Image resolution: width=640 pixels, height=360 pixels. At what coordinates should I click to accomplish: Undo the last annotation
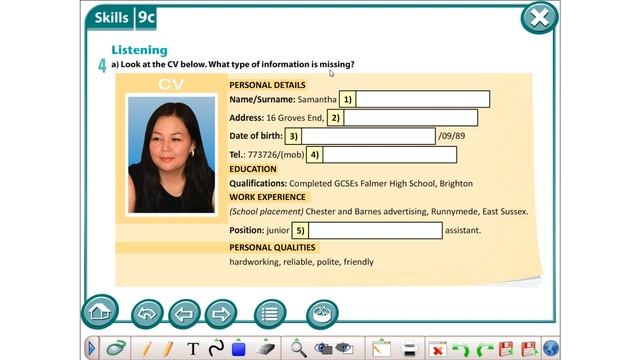461,349
